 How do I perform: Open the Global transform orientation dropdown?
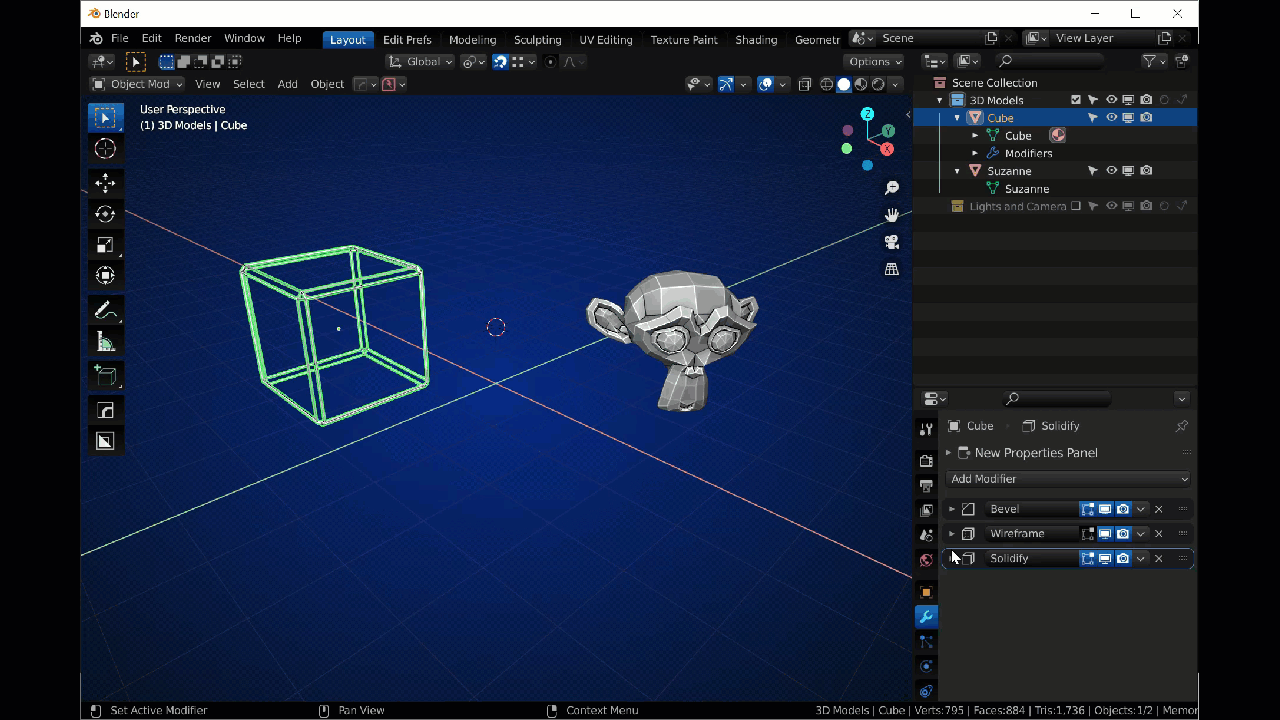pos(421,61)
